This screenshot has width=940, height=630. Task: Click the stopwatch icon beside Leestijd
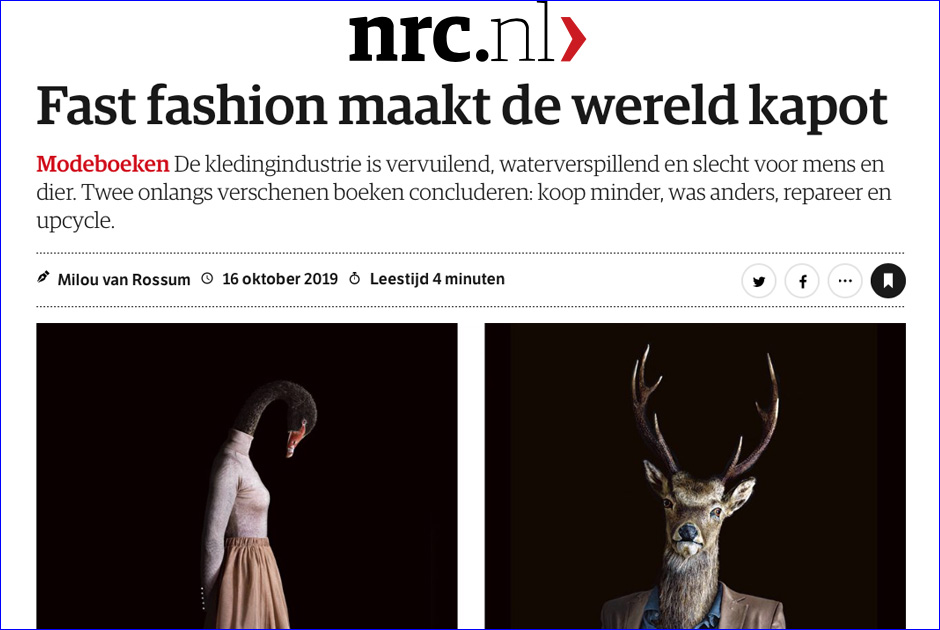[355, 278]
